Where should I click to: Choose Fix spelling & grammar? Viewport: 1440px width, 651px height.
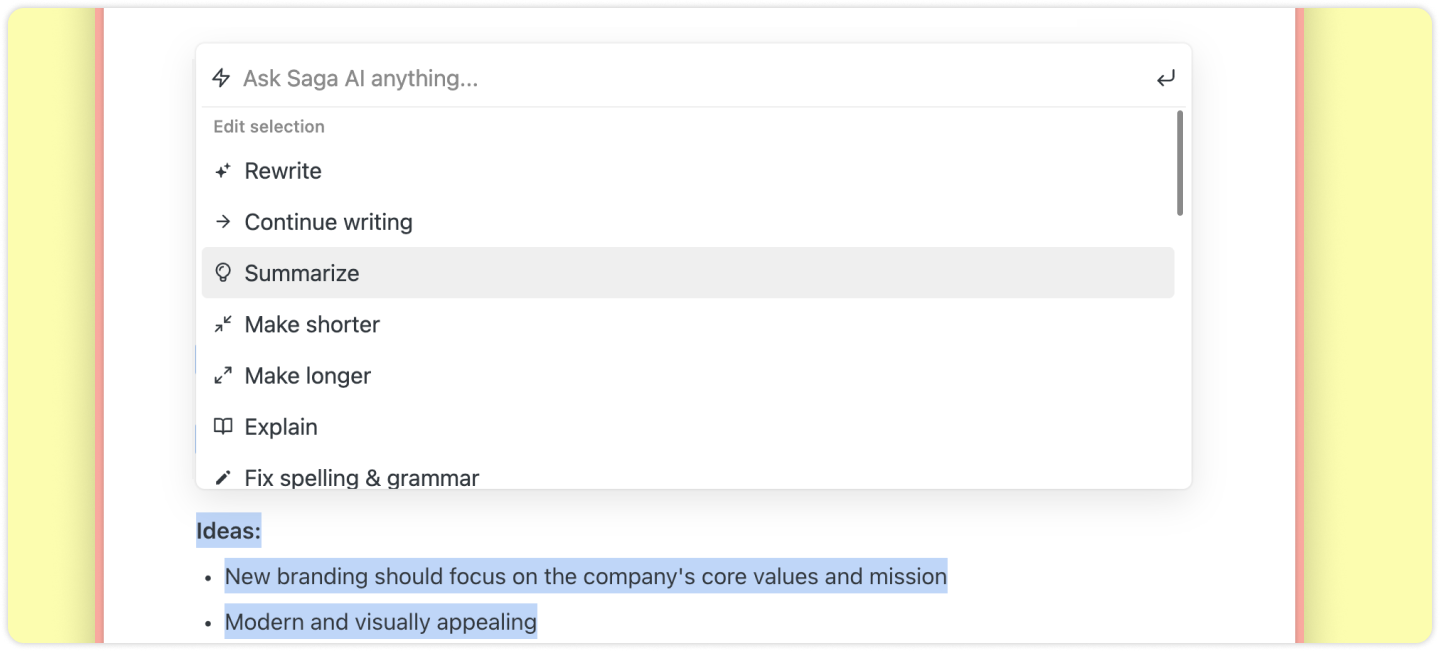[362, 478]
